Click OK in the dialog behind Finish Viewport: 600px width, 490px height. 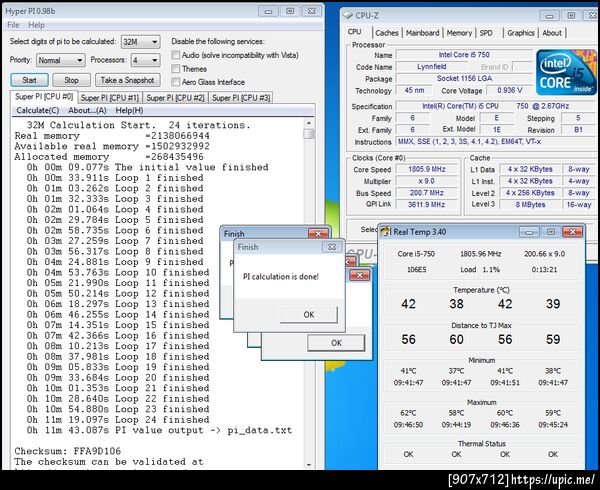coord(336,343)
